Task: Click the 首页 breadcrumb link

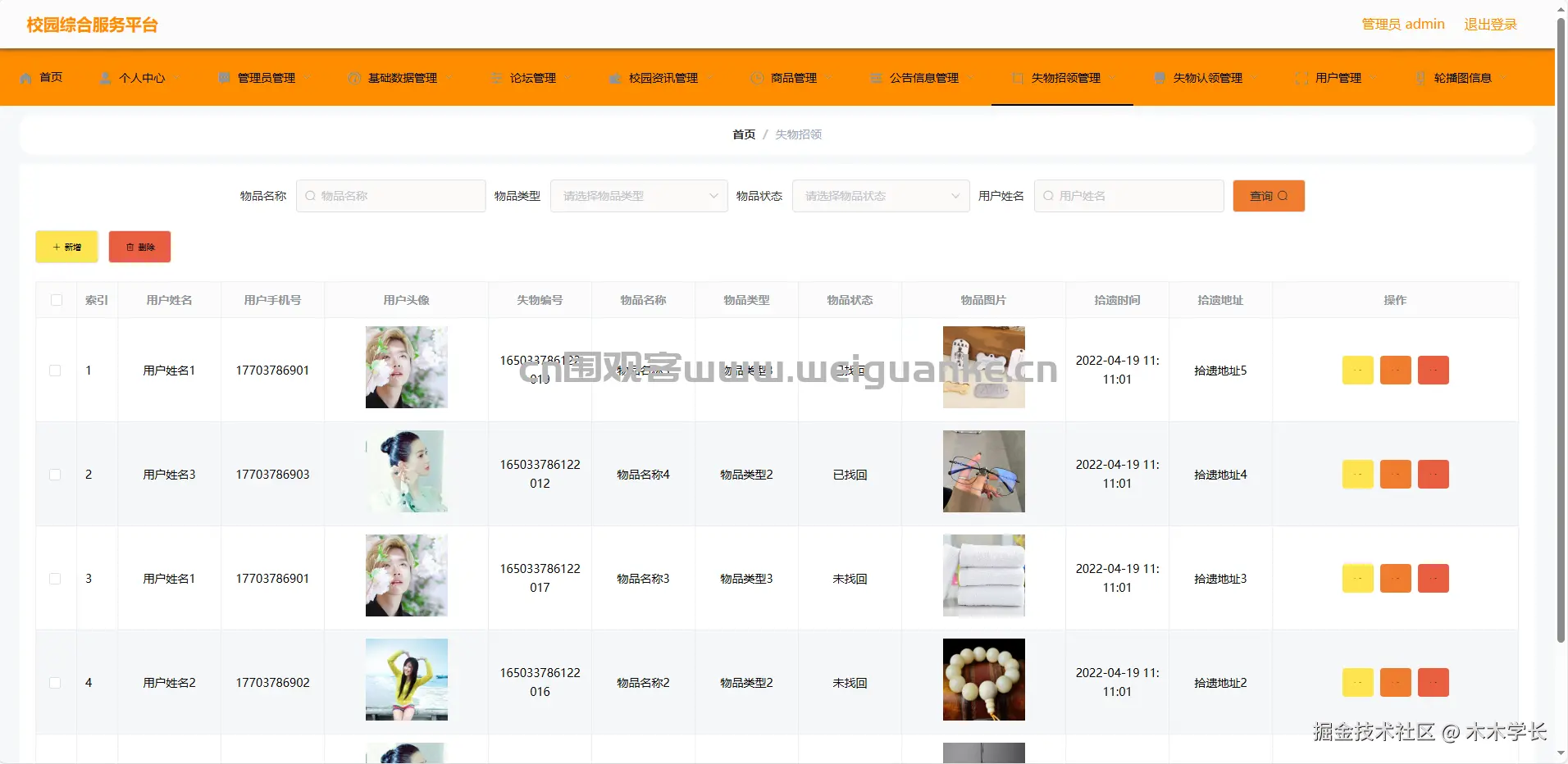Action: pos(742,134)
